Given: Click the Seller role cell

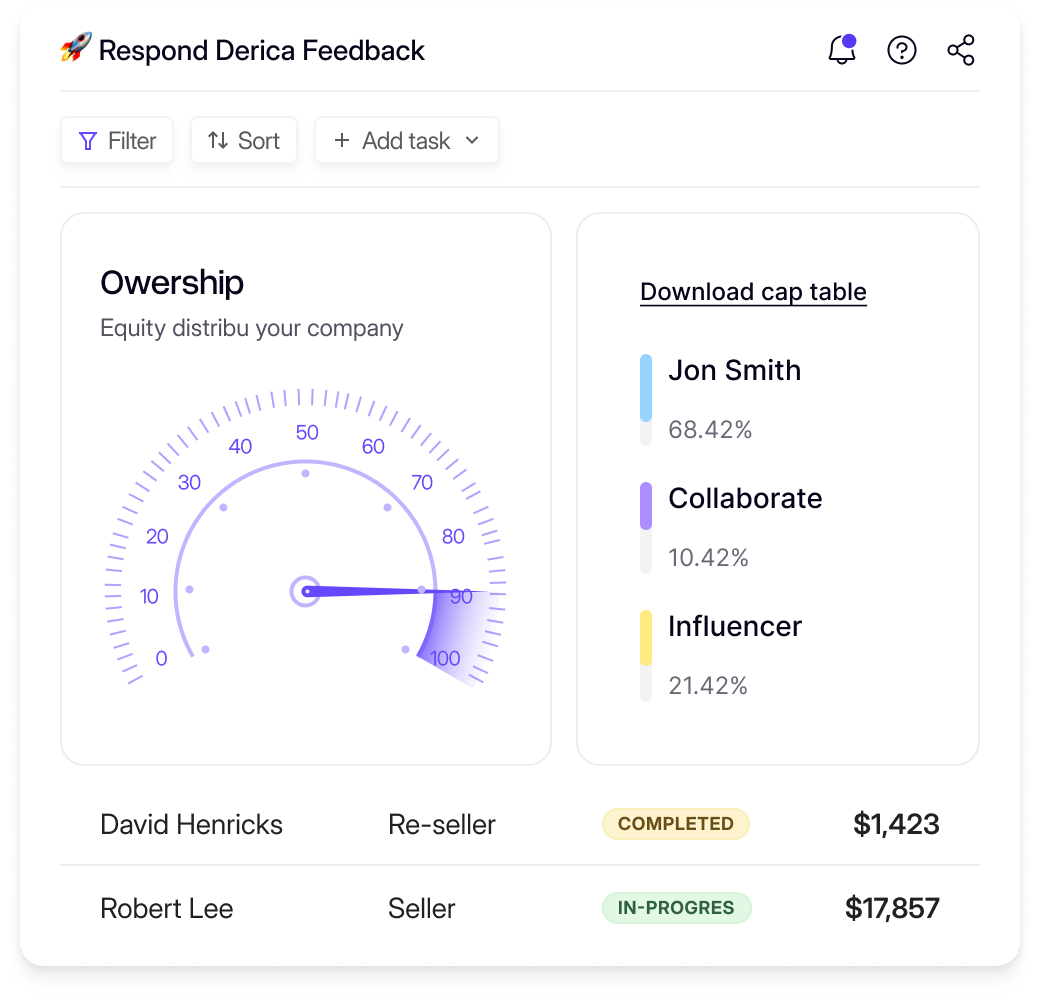Looking at the screenshot, I should pyautogui.click(x=421, y=908).
